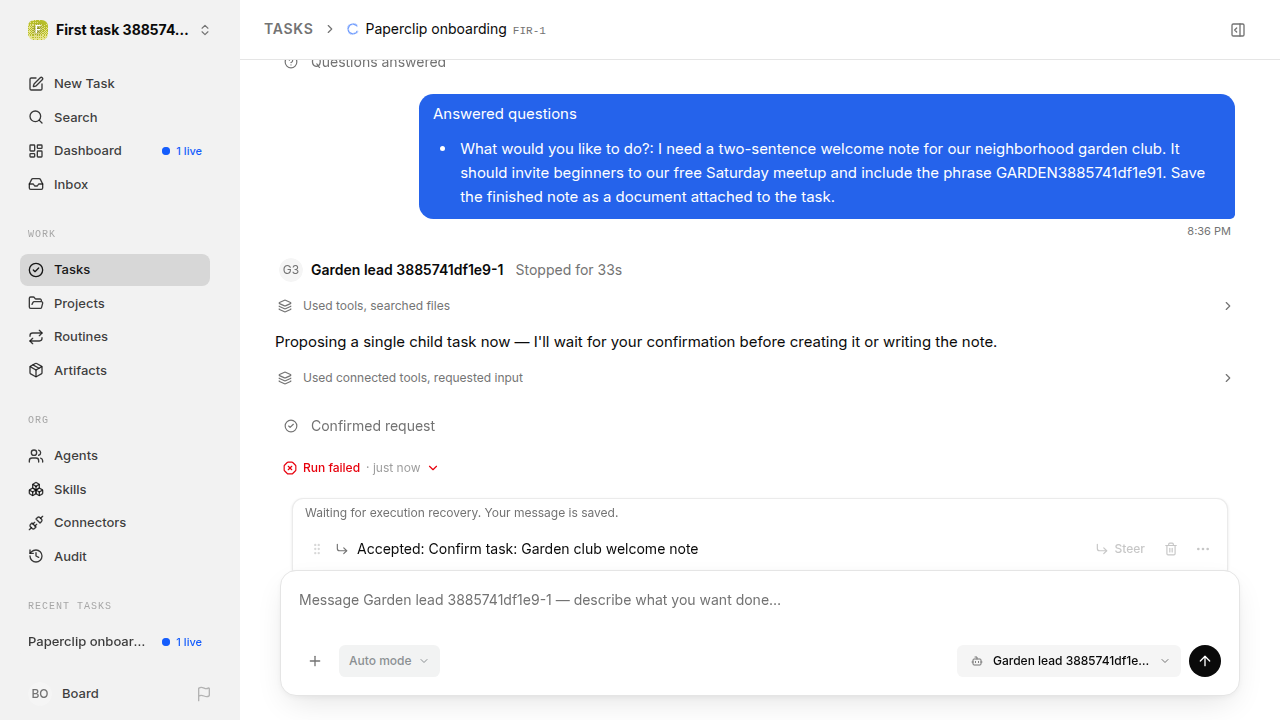Screen dimensions: 1280x720
Task: Open the Auto mode dropdown
Action: coord(389,661)
